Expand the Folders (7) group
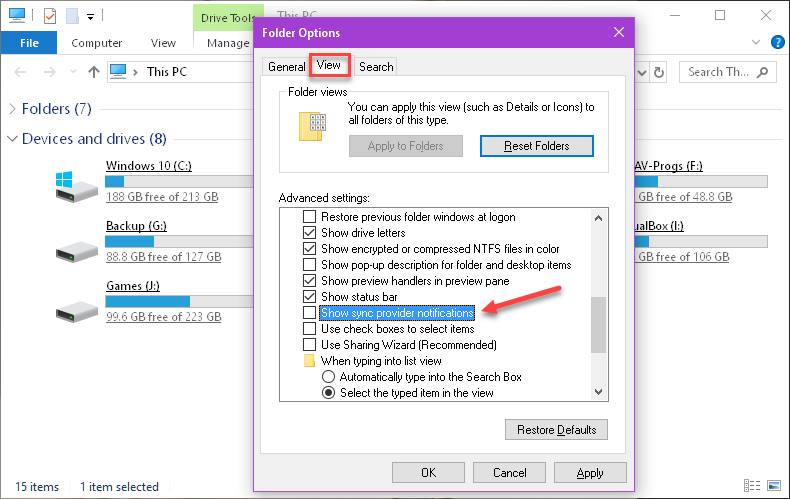This screenshot has width=790, height=499. 13,108
